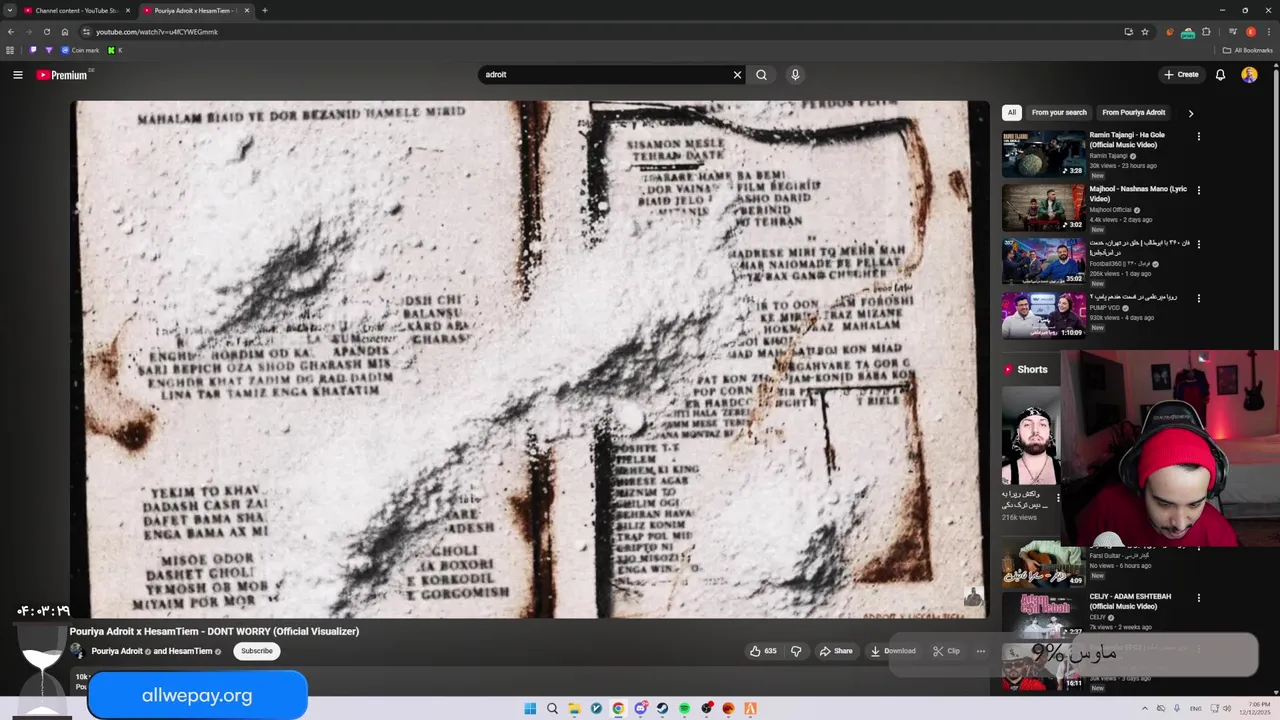Screen dimensions: 1280x720
Task: Click the Clip button
Action: tap(946, 651)
